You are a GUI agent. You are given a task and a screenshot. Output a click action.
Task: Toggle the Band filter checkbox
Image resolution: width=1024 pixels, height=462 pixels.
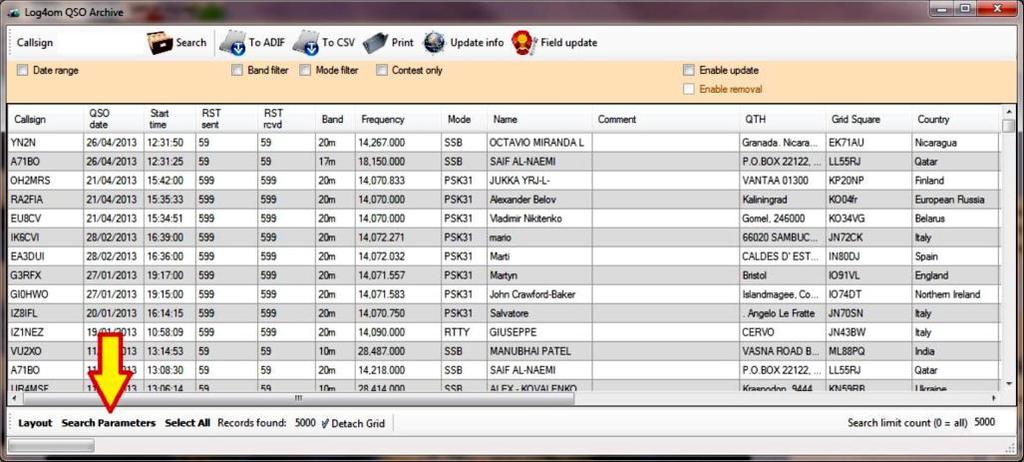[237, 70]
